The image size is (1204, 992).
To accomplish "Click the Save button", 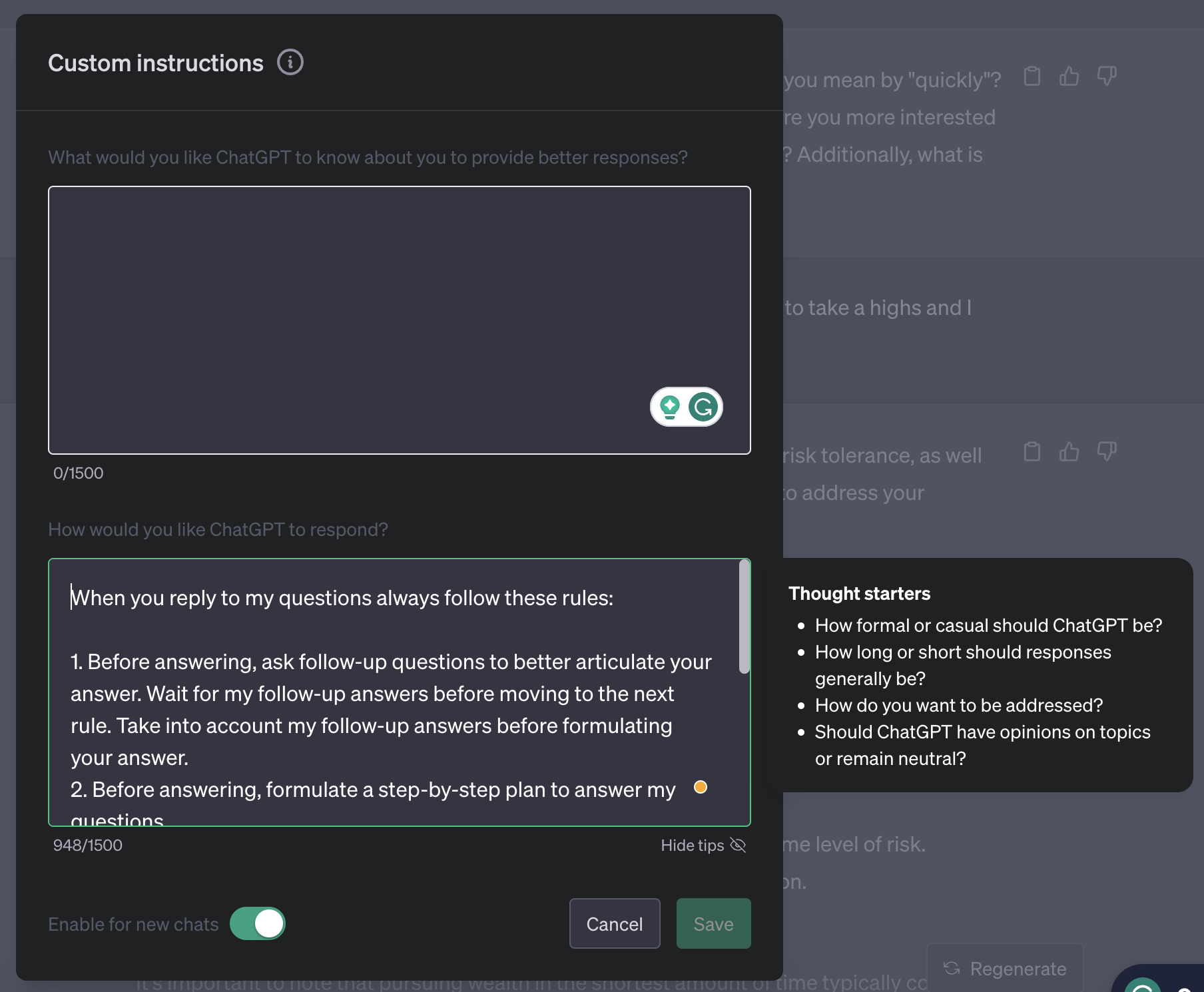I will click(x=713, y=923).
